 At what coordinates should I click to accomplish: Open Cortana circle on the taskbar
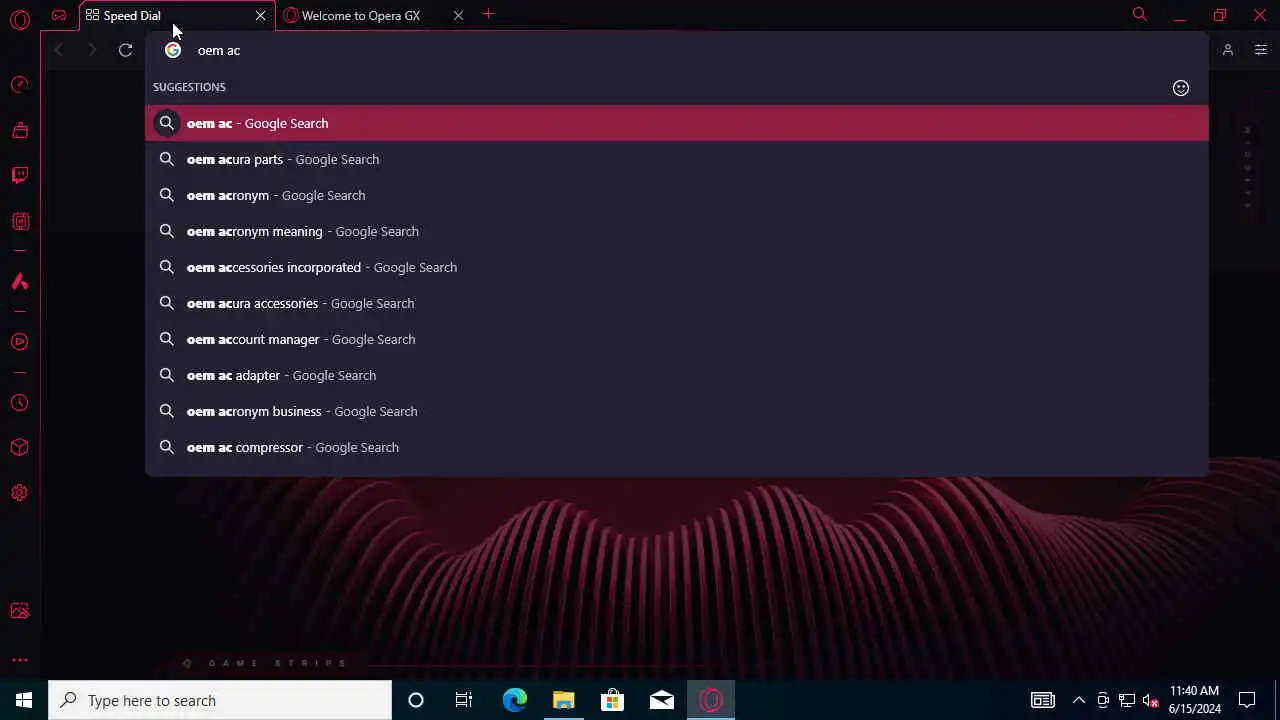pyautogui.click(x=416, y=700)
